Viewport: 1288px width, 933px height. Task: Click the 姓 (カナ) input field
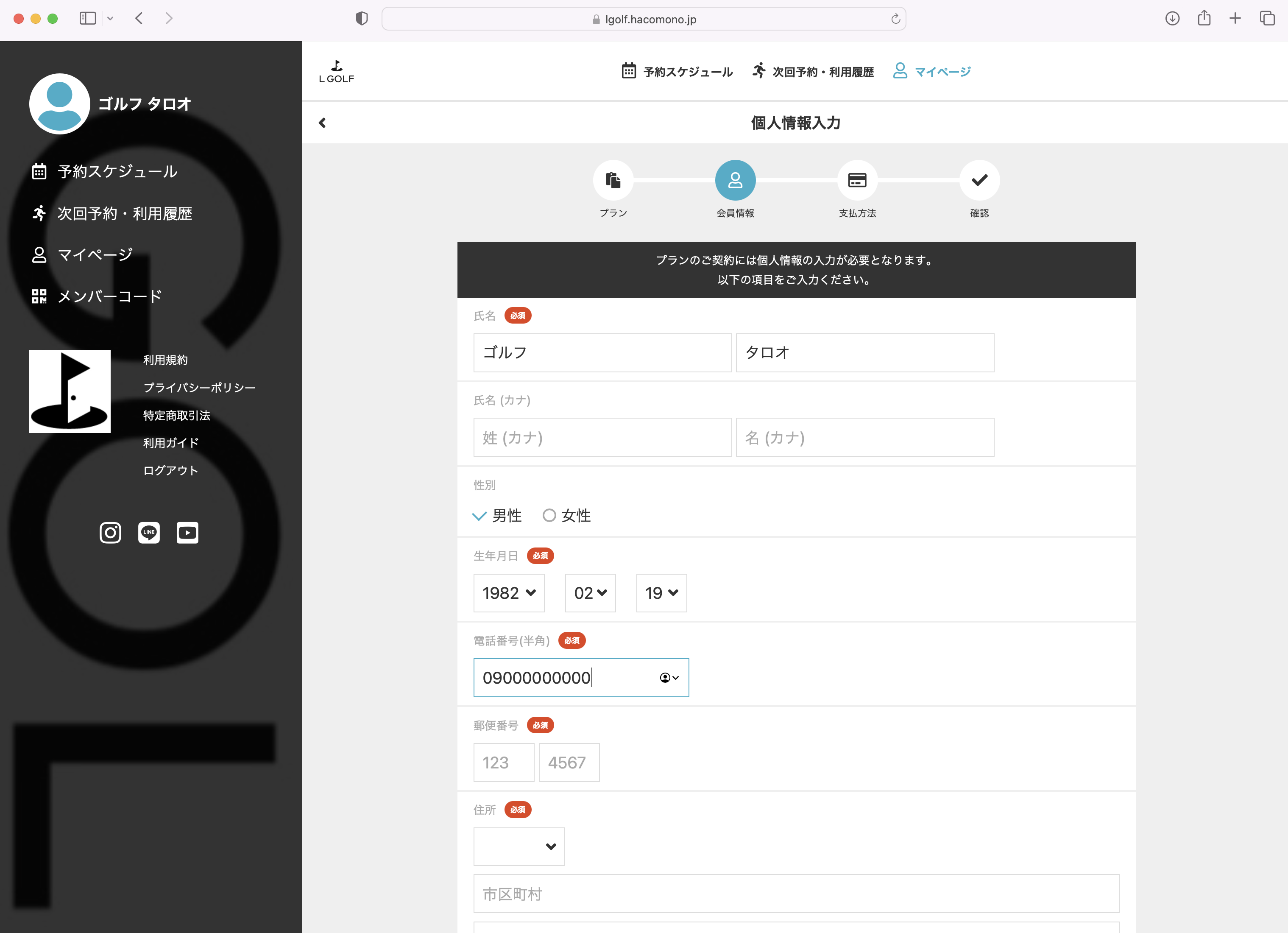pyautogui.click(x=602, y=438)
